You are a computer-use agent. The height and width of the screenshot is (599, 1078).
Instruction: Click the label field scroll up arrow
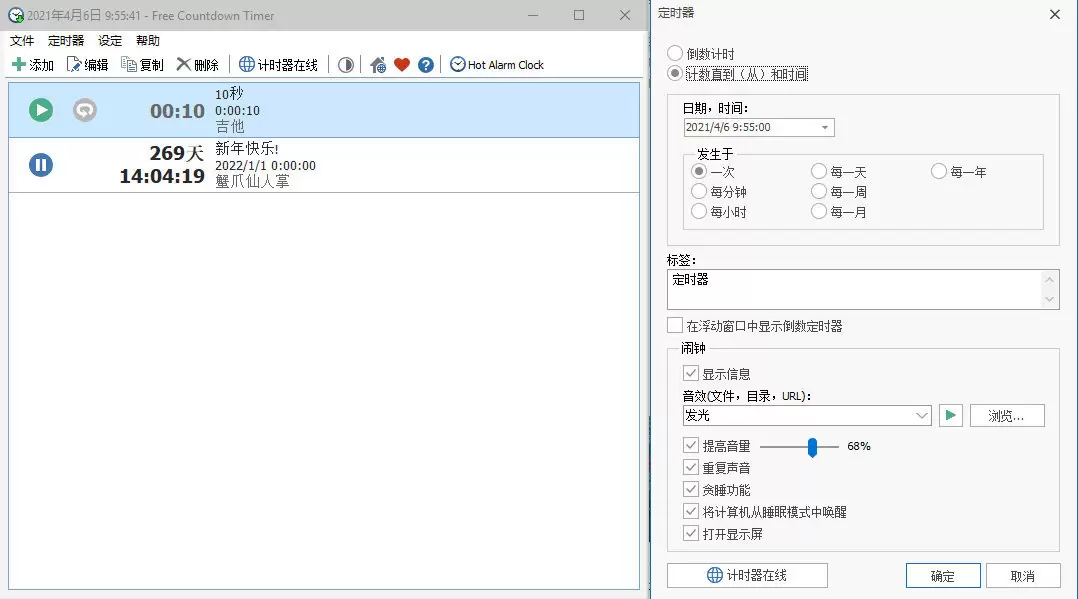click(x=1049, y=279)
